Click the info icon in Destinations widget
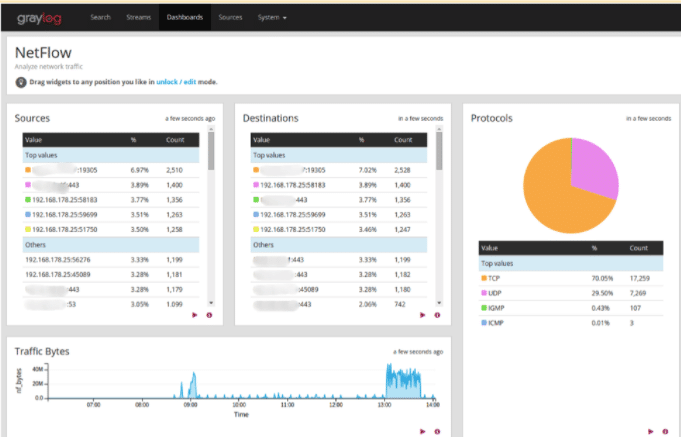 point(437,315)
